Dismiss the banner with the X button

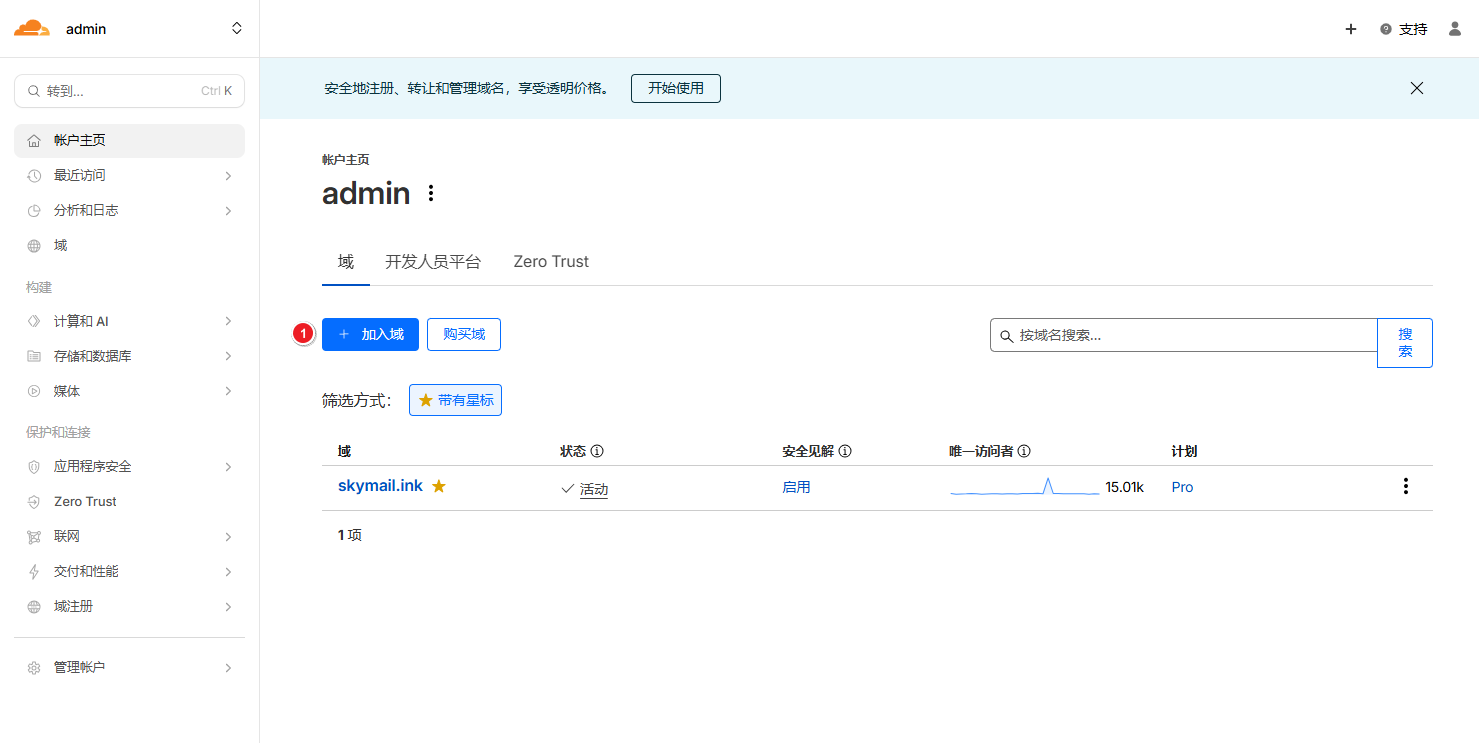[x=1416, y=88]
